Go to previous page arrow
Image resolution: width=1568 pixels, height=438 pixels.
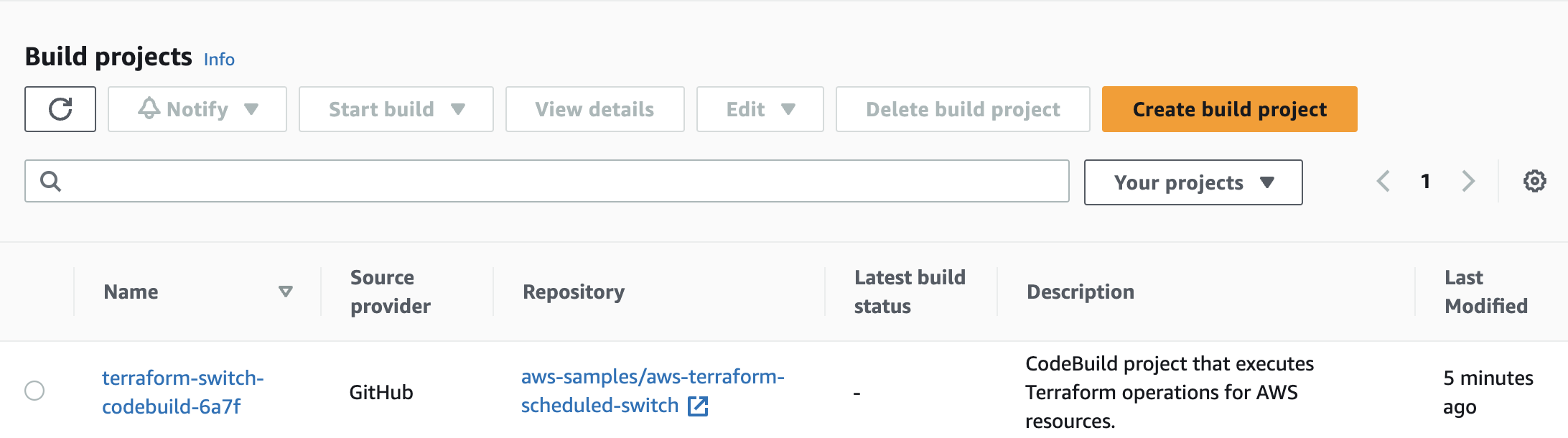click(1383, 181)
